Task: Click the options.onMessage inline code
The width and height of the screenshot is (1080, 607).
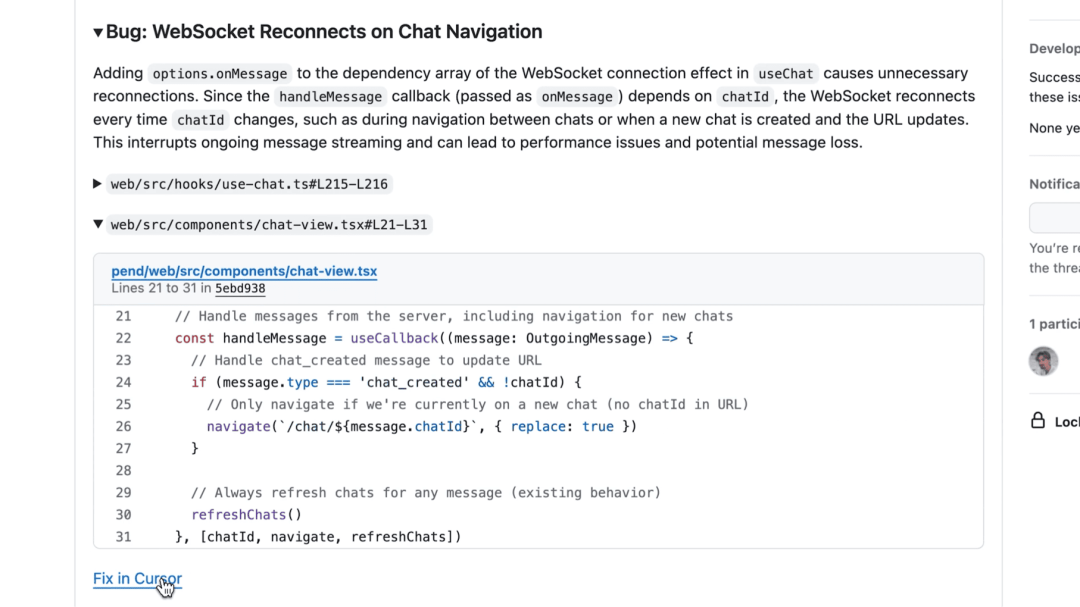Action: coord(220,74)
